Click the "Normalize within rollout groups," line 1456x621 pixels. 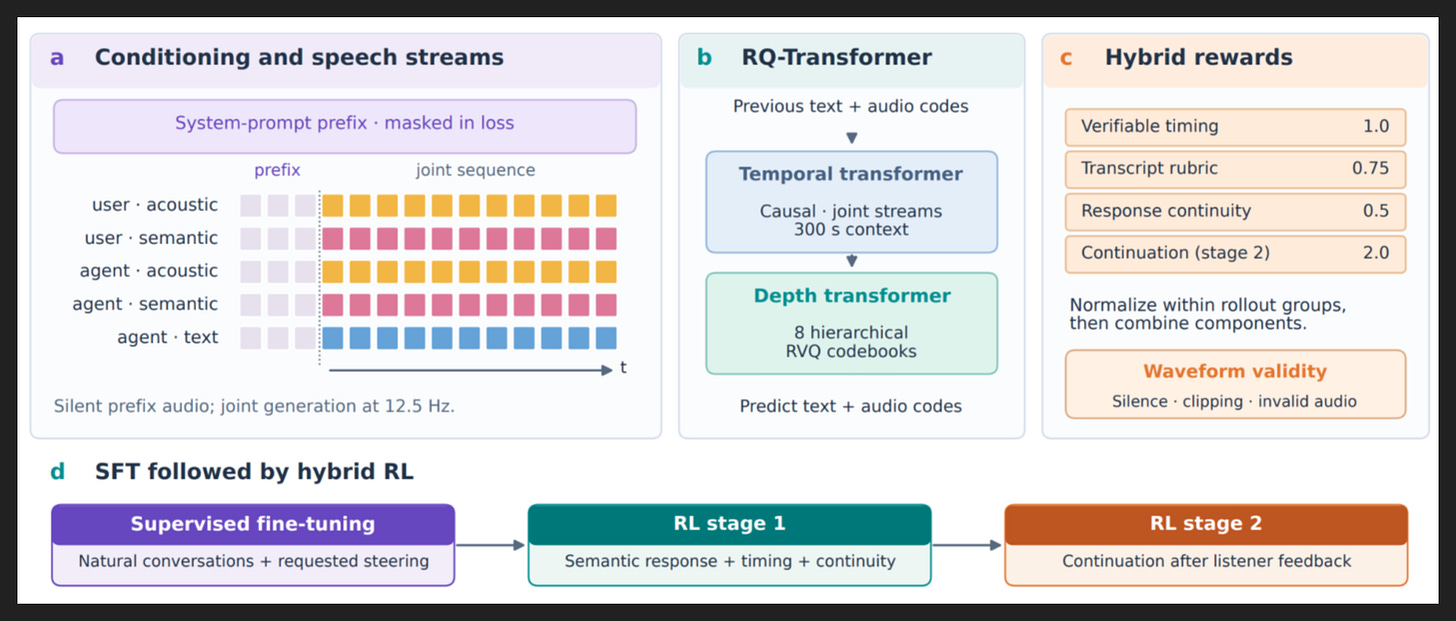pos(1207,305)
